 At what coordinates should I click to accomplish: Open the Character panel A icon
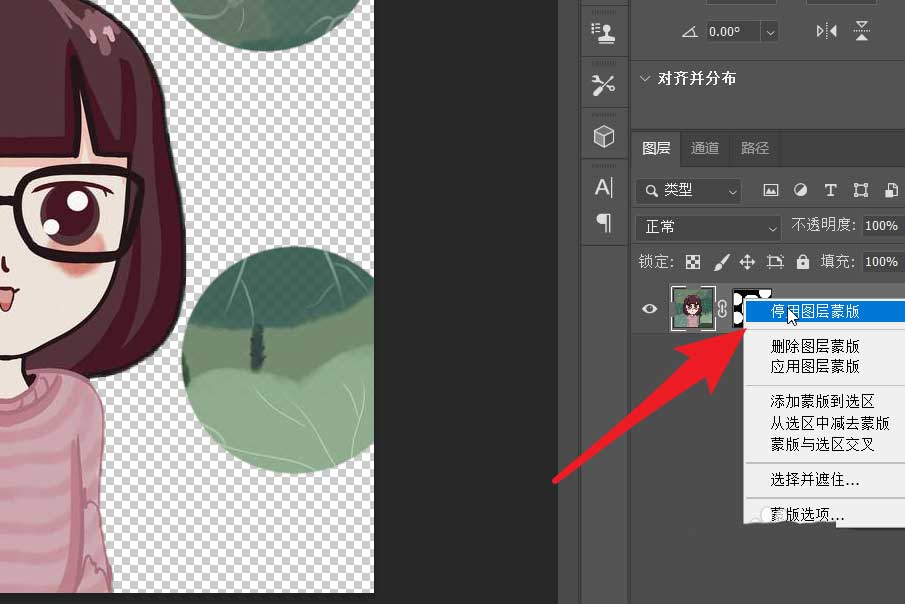coord(604,187)
